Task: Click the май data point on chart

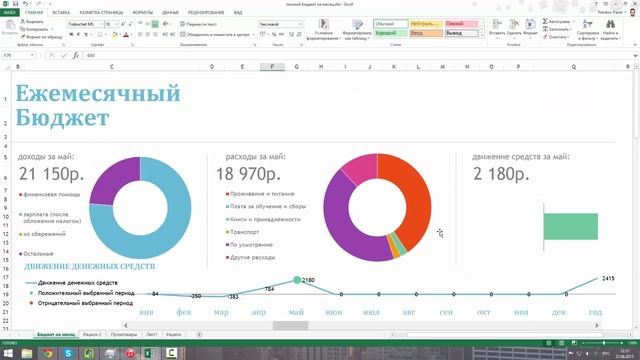Action: [x=297, y=280]
